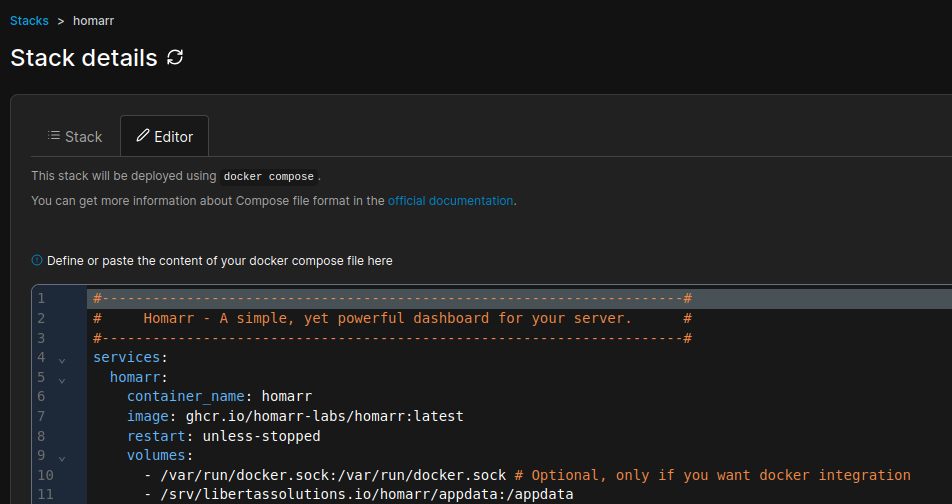Viewport: 952px width, 504px height.
Task: Click the pencil icon on the Editor tab
Action: point(143,135)
